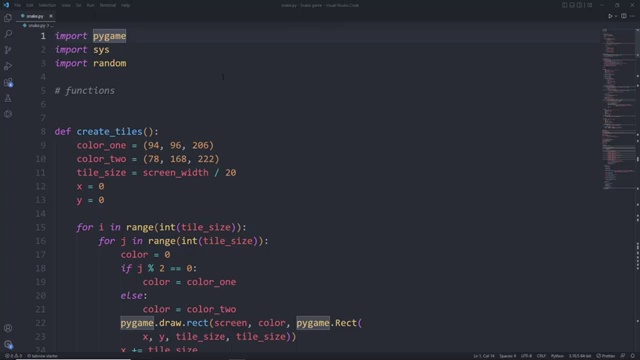The height and width of the screenshot is (360, 640).
Task: Open the Source Control view
Action: (8, 50)
